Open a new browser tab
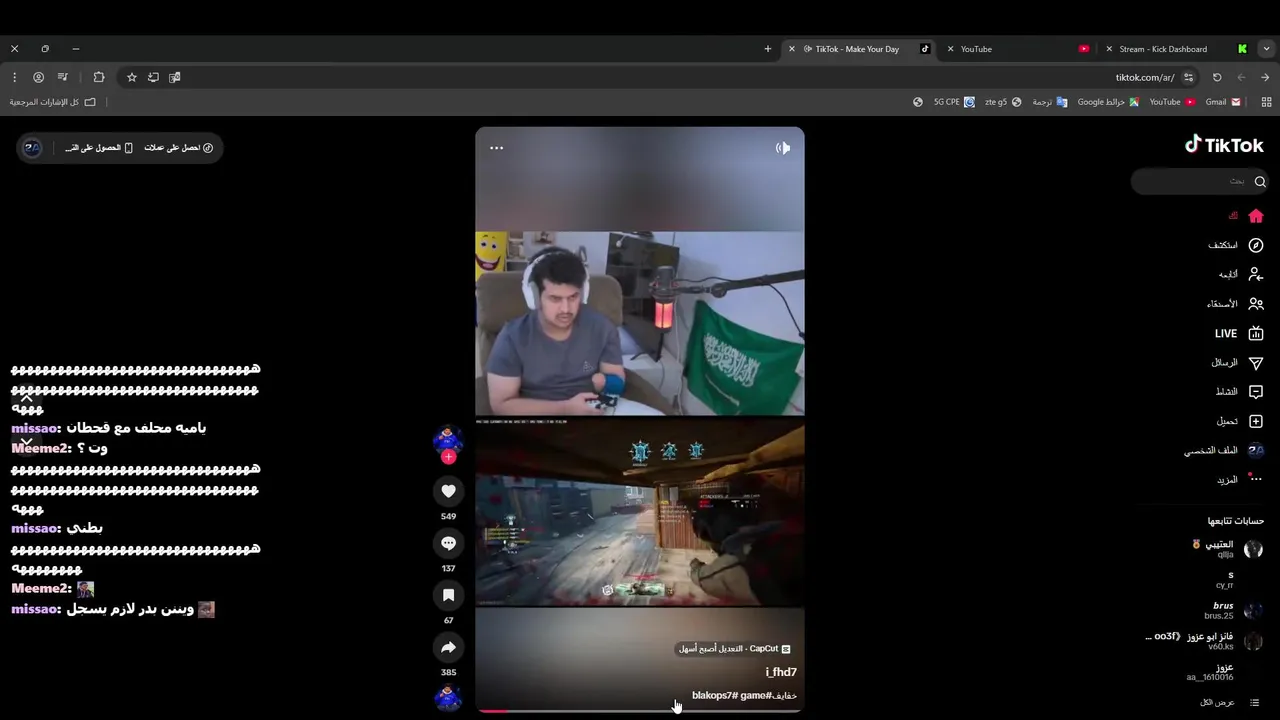This screenshot has height=720, width=1280. [768, 49]
